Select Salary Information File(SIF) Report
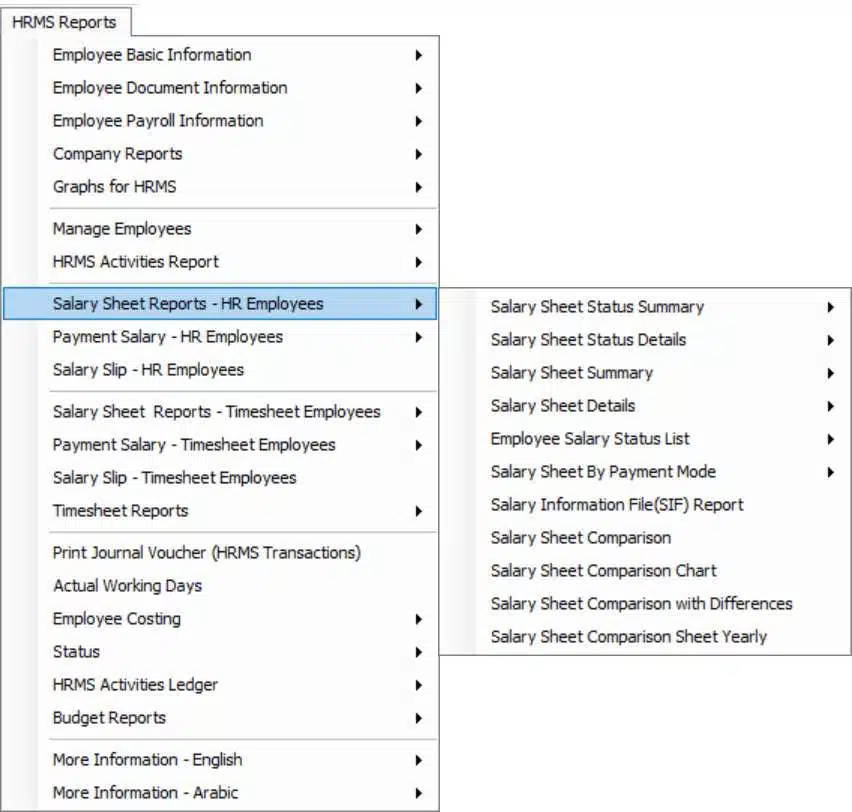 [645, 505]
